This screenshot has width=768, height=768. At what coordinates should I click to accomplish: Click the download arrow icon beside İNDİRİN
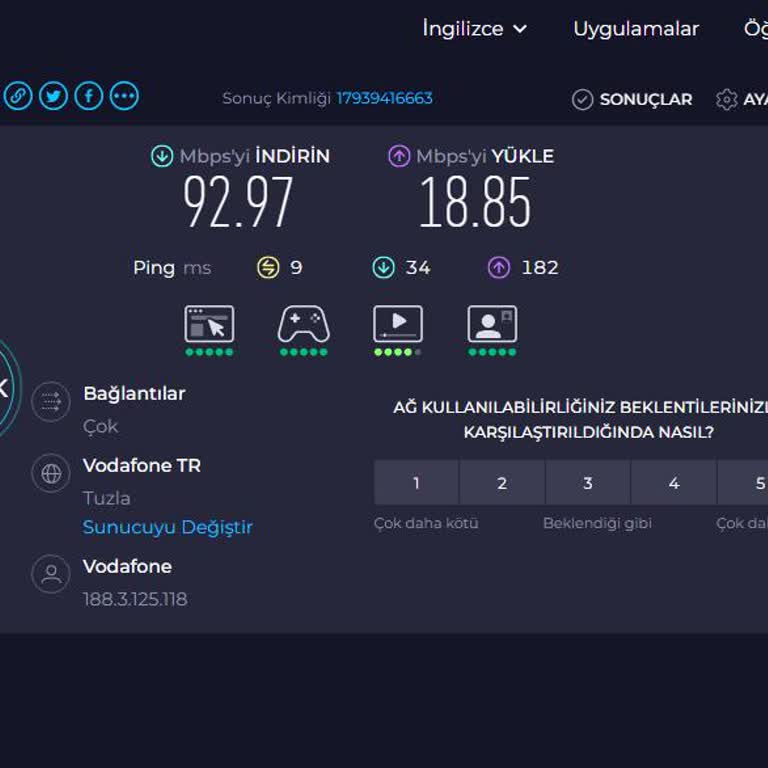[162, 156]
